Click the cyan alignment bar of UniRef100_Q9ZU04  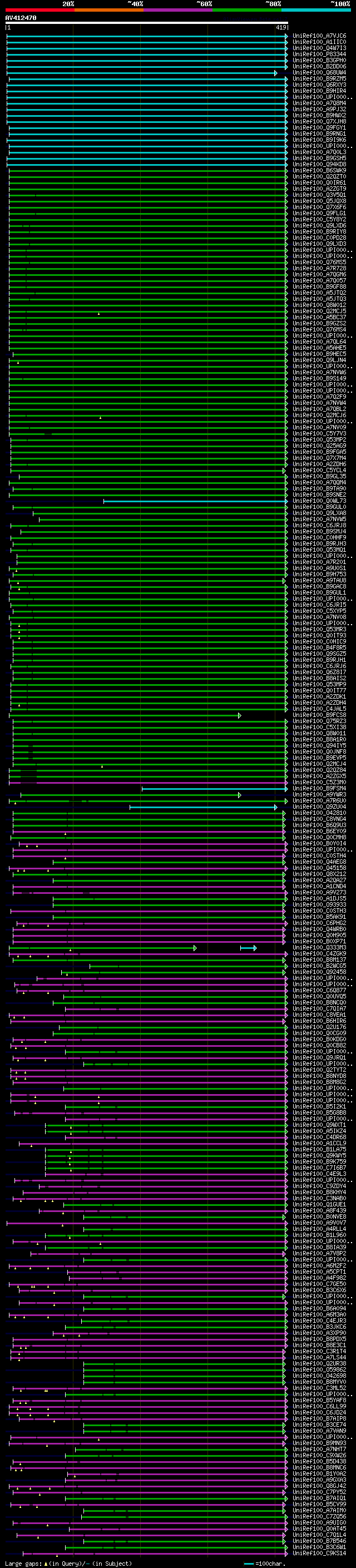(203, 807)
